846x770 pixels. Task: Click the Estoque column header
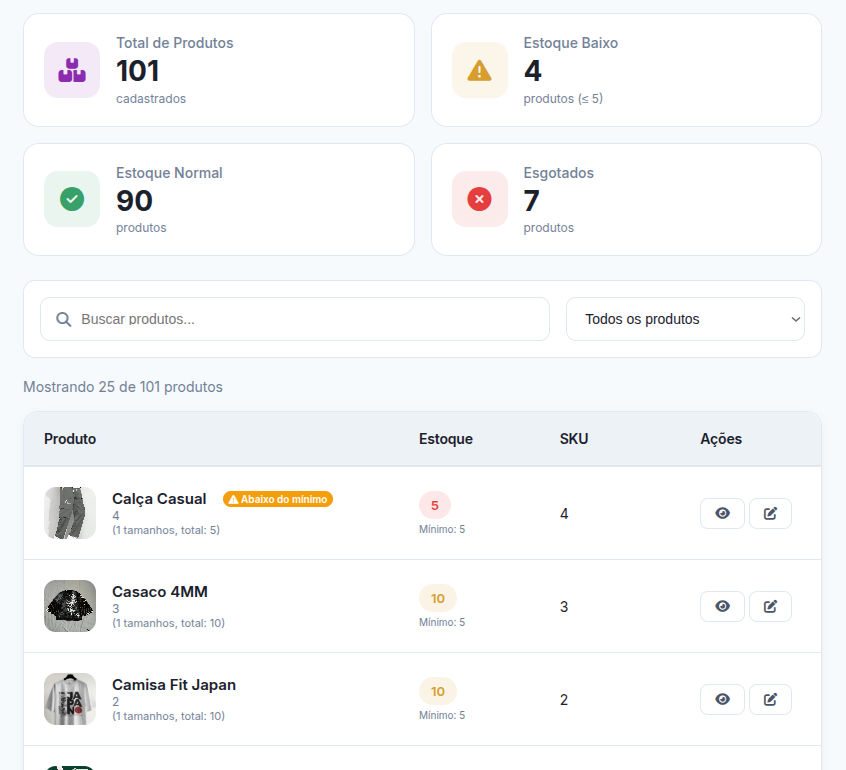446,439
